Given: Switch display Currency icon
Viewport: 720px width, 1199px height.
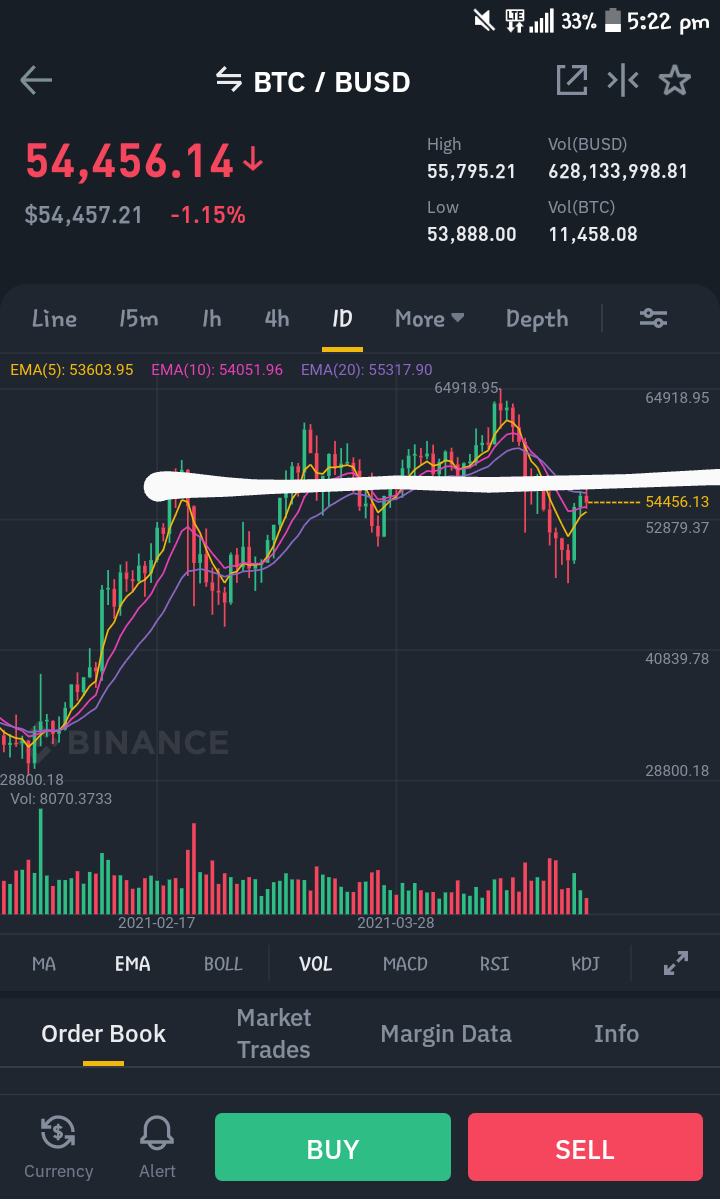Looking at the screenshot, I should [58, 1146].
